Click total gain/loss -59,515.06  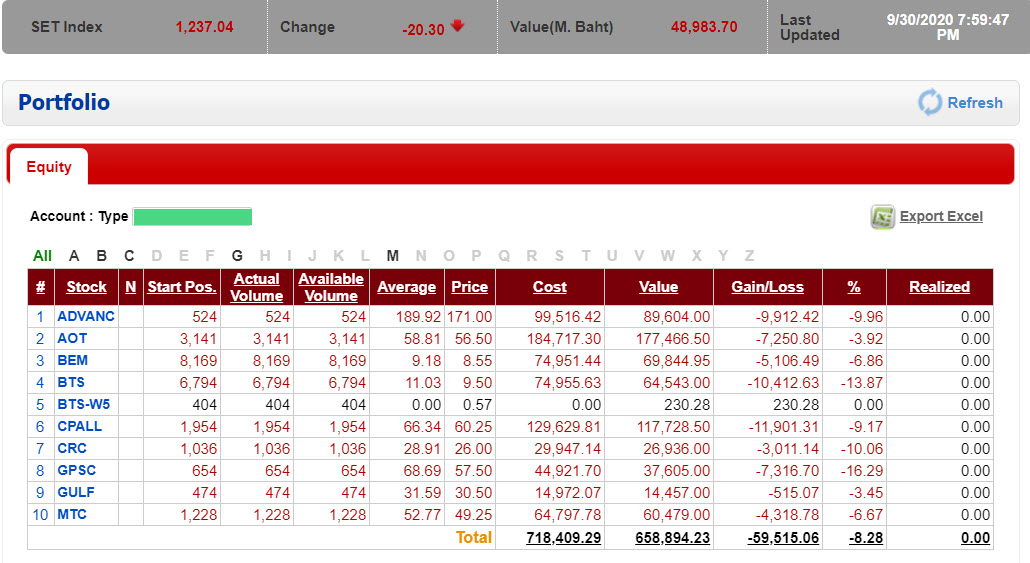coord(783,537)
